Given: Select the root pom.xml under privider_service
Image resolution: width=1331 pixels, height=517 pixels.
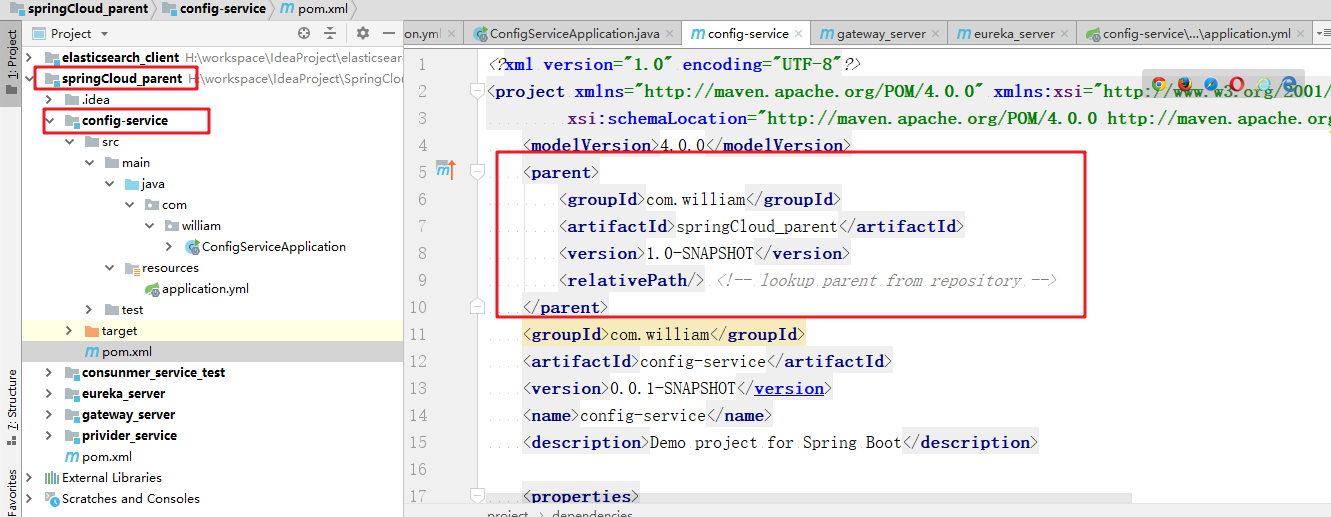Looking at the screenshot, I should [x=107, y=456].
